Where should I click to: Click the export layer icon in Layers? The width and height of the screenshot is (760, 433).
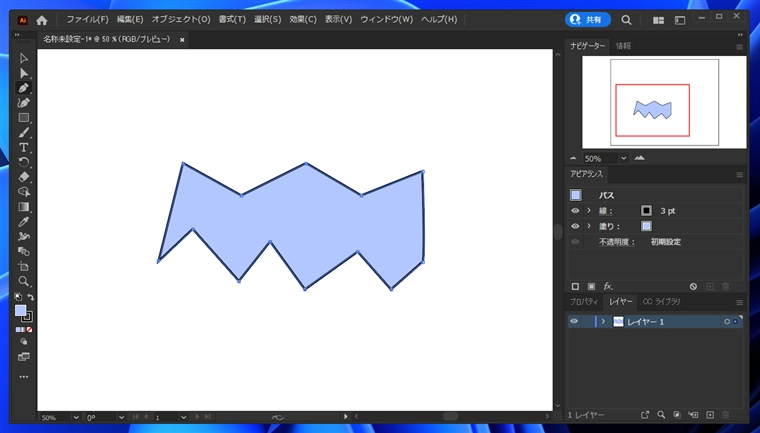click(645, 415)
